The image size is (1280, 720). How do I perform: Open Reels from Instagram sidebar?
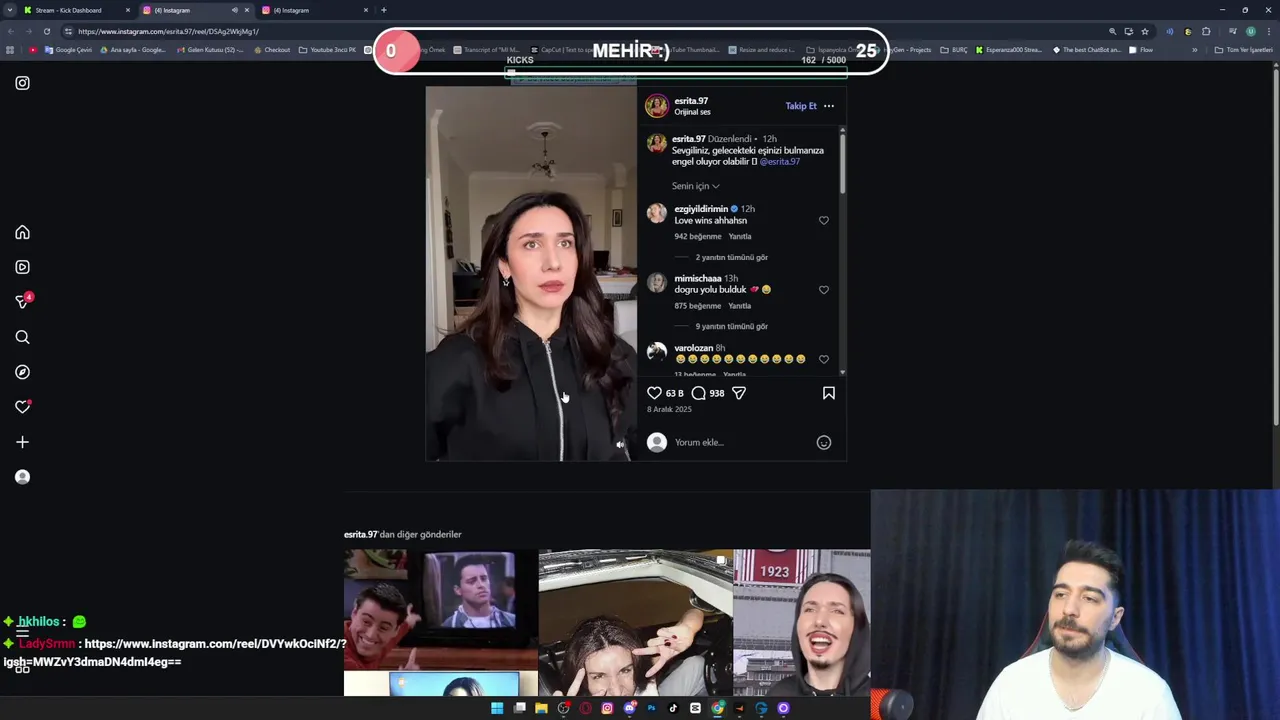[x=22, y=267]
